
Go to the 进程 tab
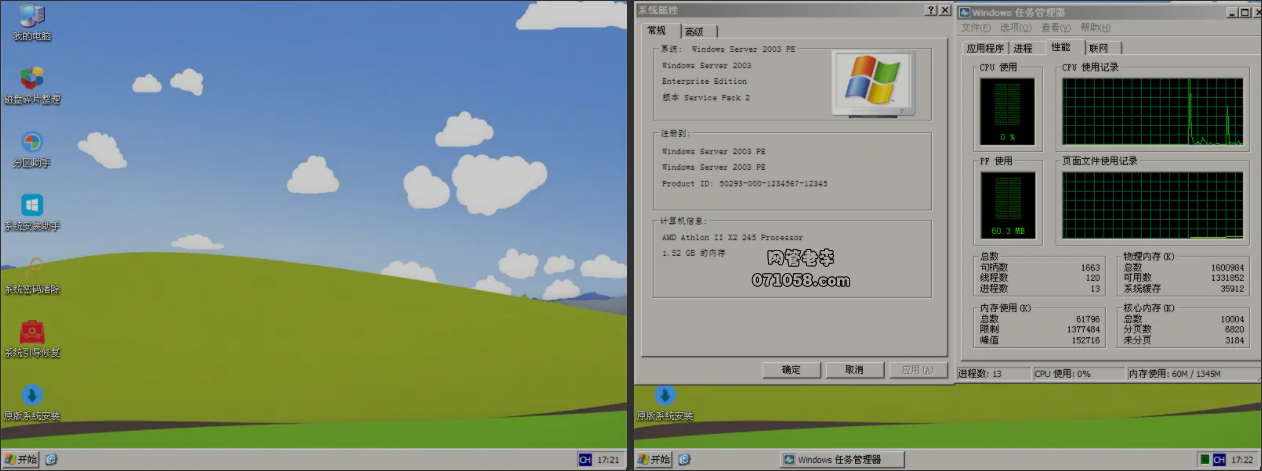click(x=1023, y=48)
